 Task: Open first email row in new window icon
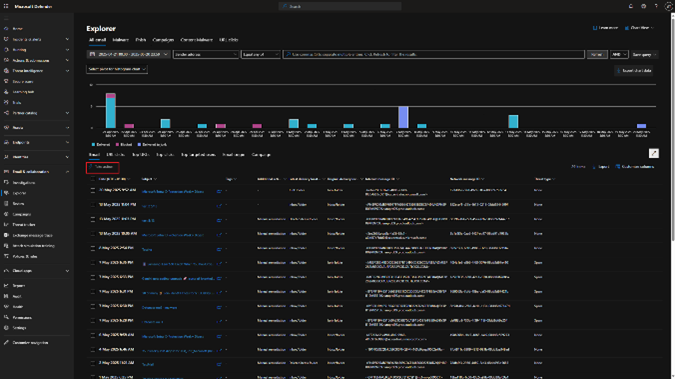[219, 191]
